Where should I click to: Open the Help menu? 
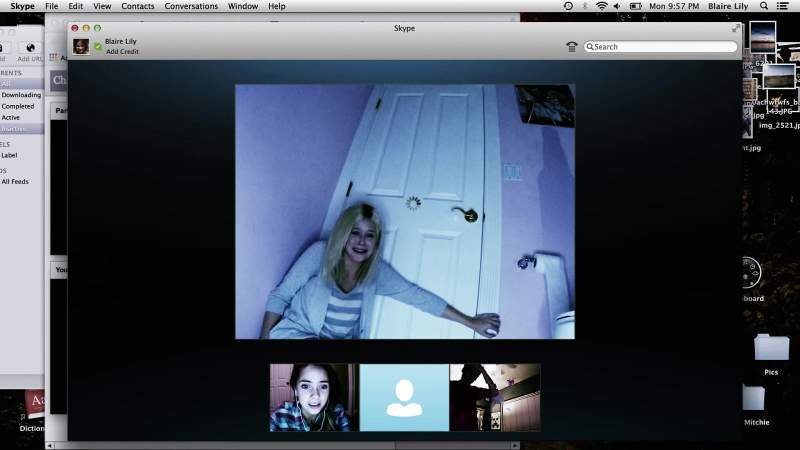tap(277, 6)
